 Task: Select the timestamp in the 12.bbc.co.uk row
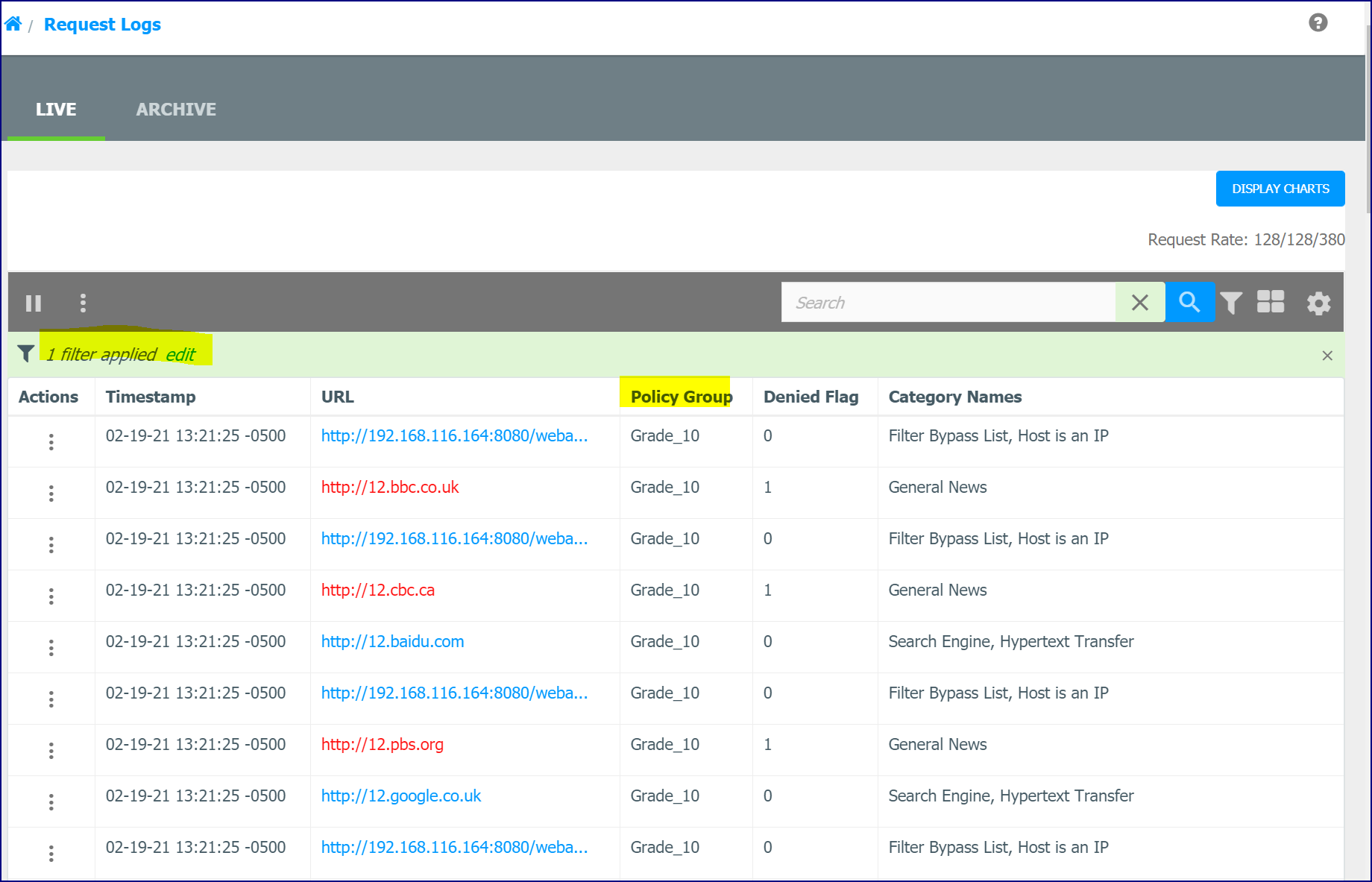tap(196, 488)
